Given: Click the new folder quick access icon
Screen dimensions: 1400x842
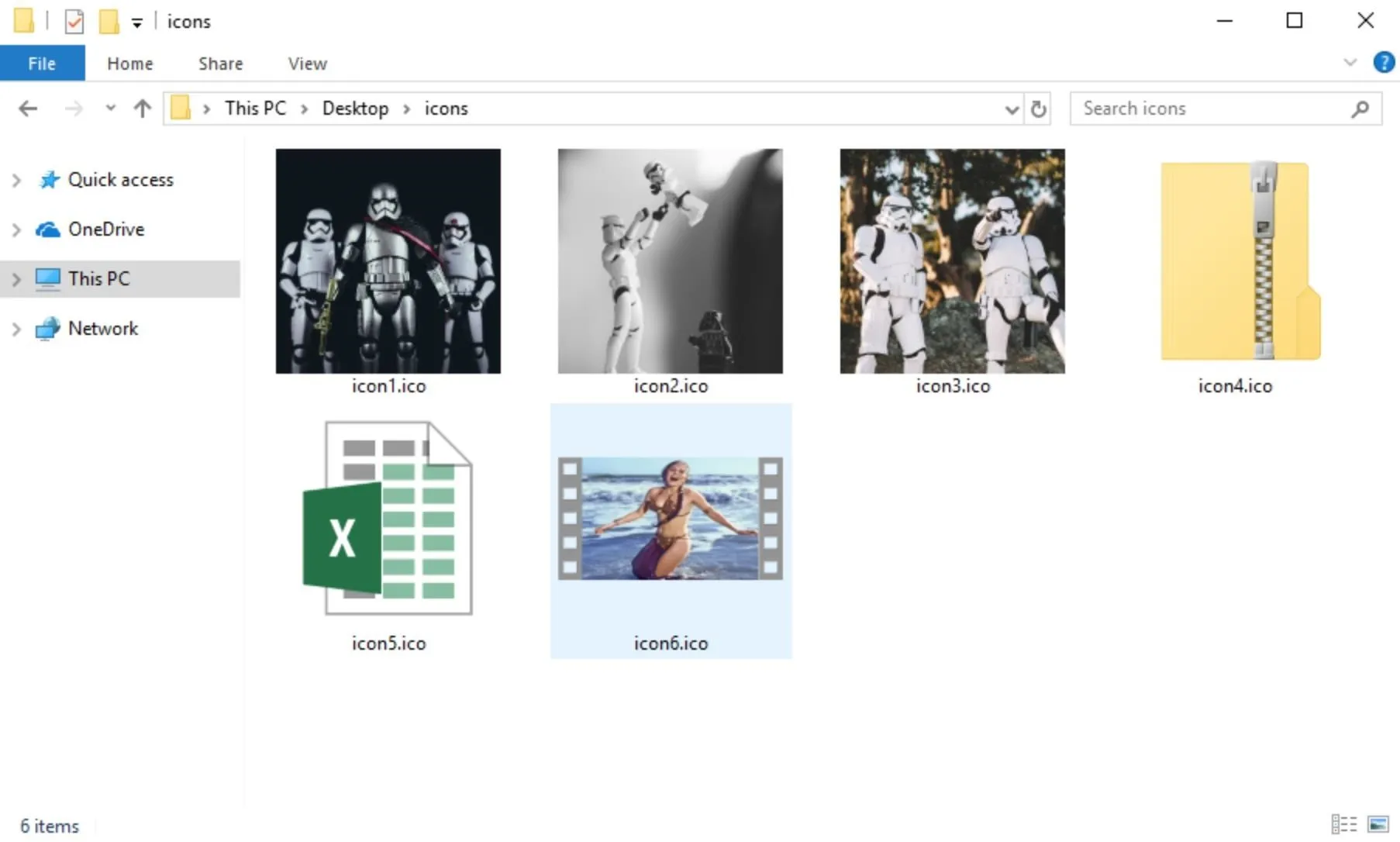Looking at the screenshot, I should [x=109, y=21].
